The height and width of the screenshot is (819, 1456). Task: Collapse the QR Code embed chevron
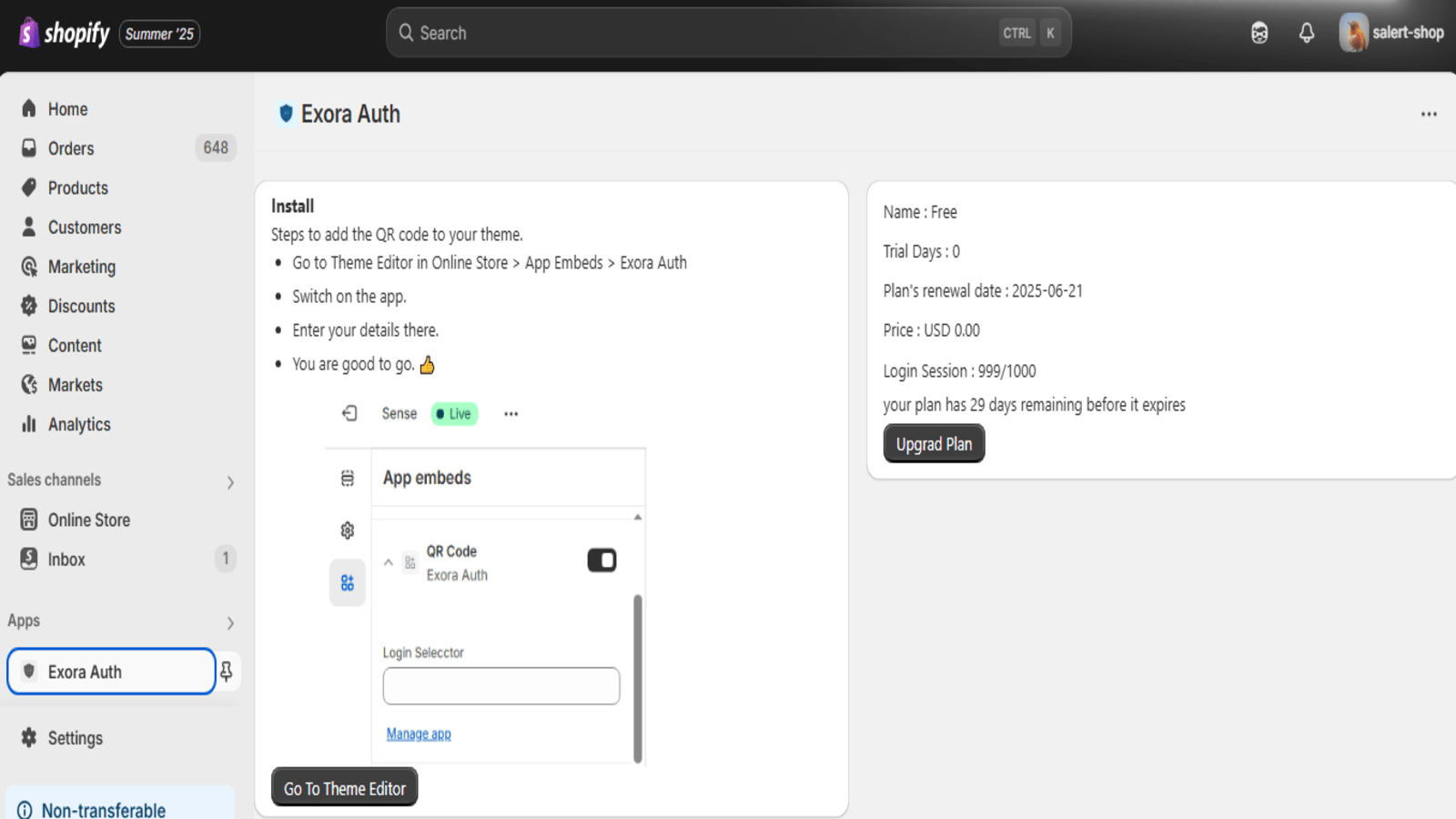tap(389, 562)
